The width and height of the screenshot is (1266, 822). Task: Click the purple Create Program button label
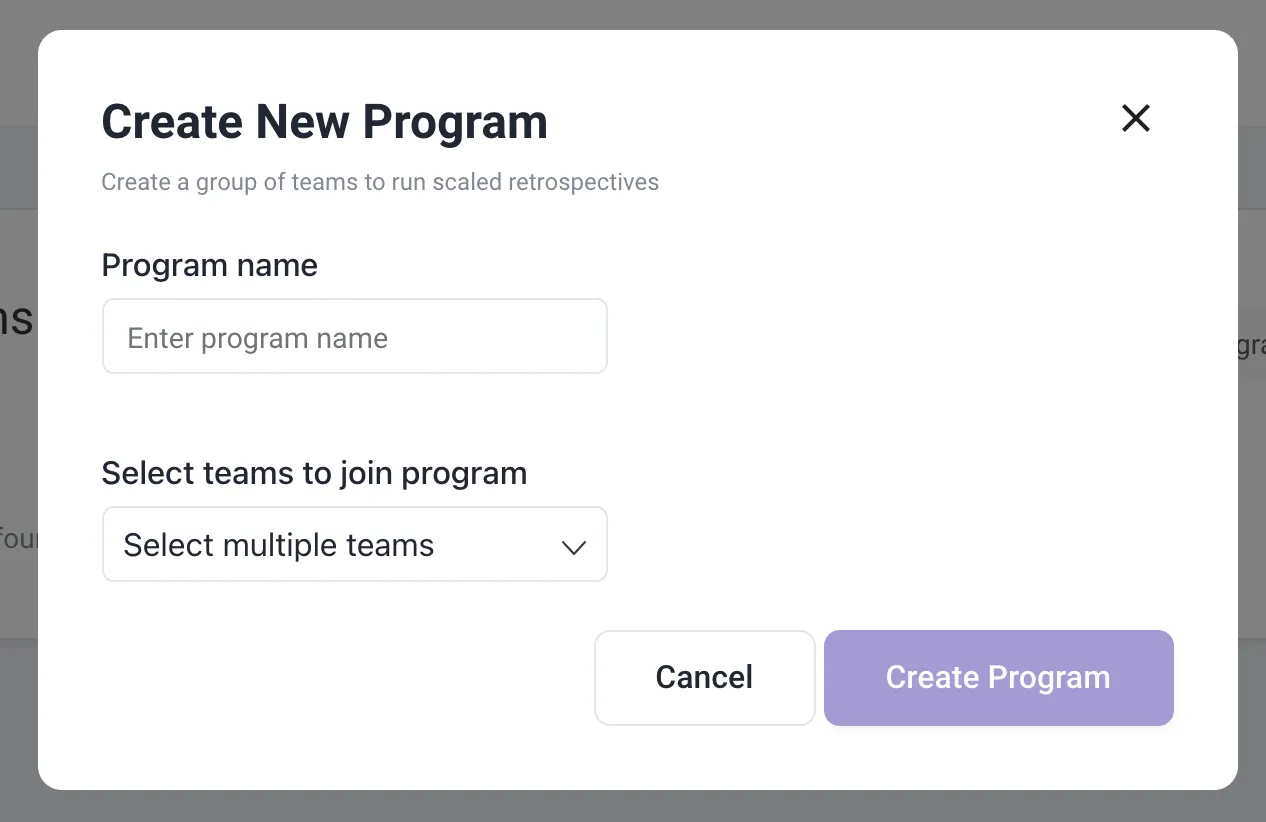998,677
